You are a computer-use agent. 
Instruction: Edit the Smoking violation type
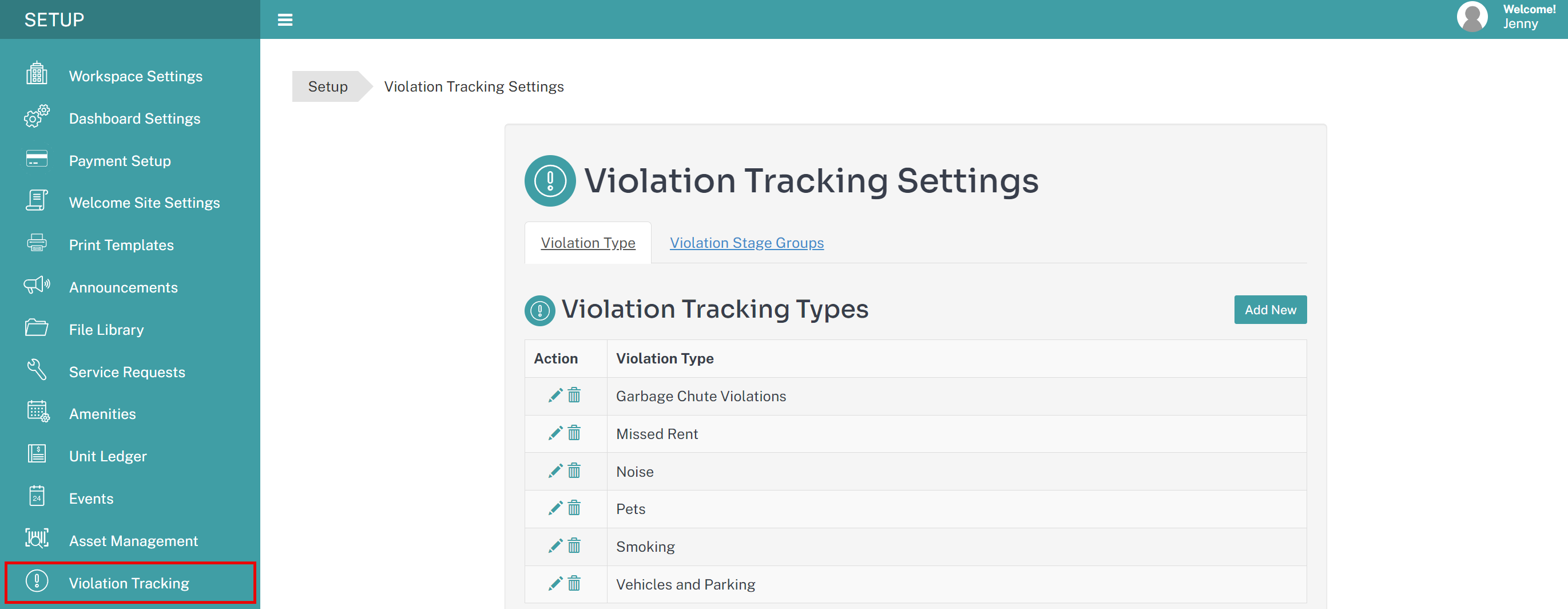point(555,546)
